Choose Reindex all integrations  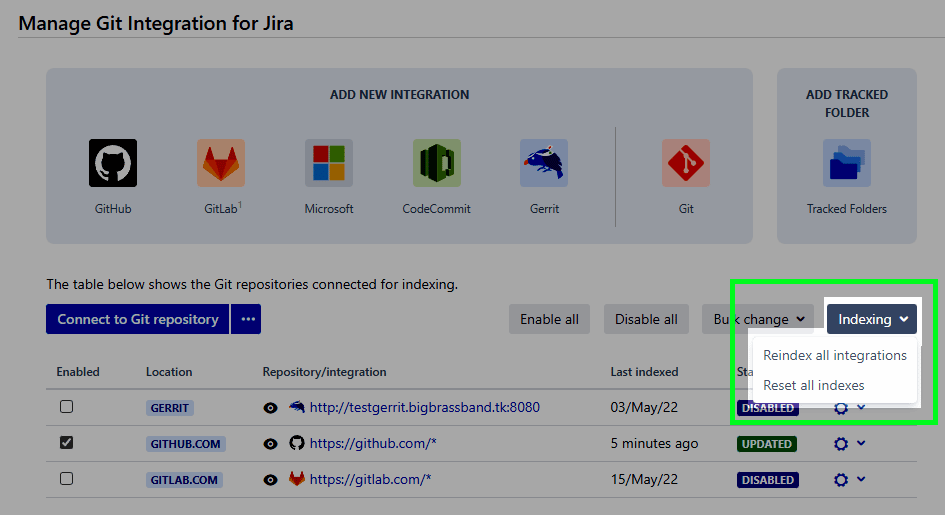tap(835, 355)
